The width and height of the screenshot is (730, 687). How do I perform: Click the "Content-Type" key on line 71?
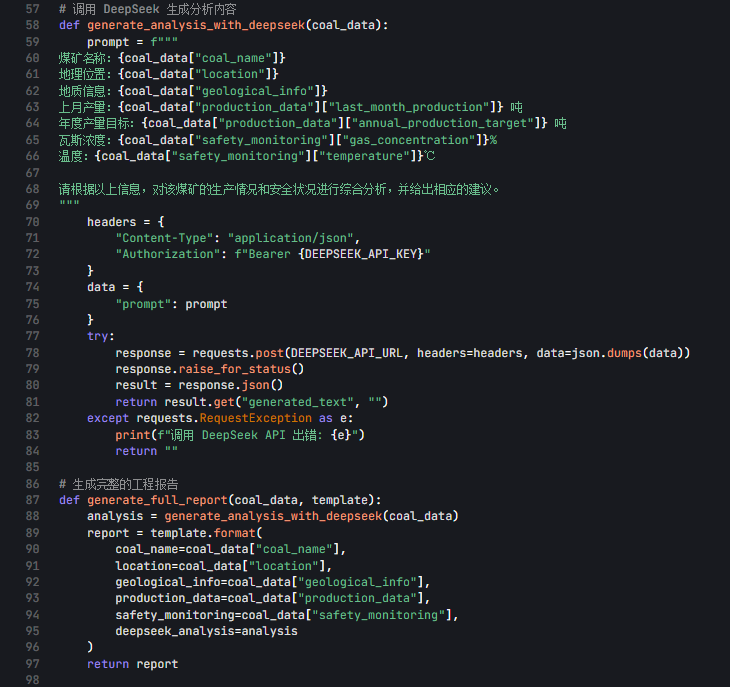(x=164, y=238)
